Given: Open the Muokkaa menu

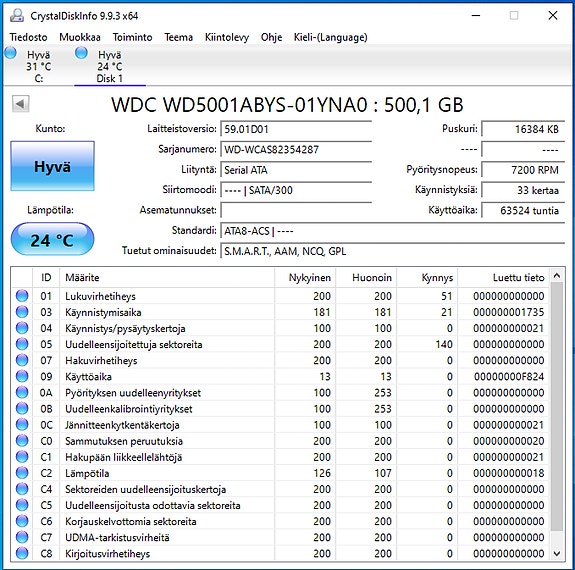Looking at the screenshot, I should [x=80, y=37].
